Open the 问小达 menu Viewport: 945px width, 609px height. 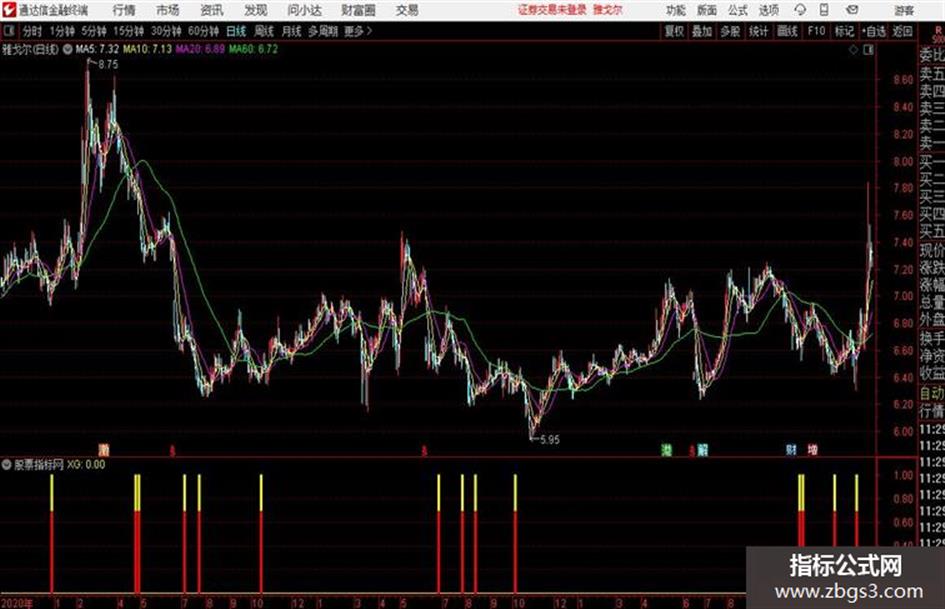coord(304,10)
